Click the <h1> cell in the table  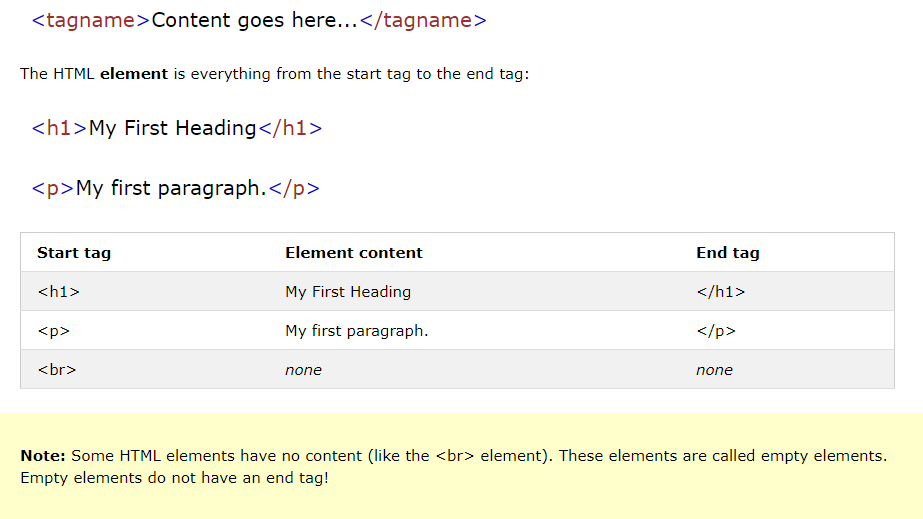coord(58,292)
